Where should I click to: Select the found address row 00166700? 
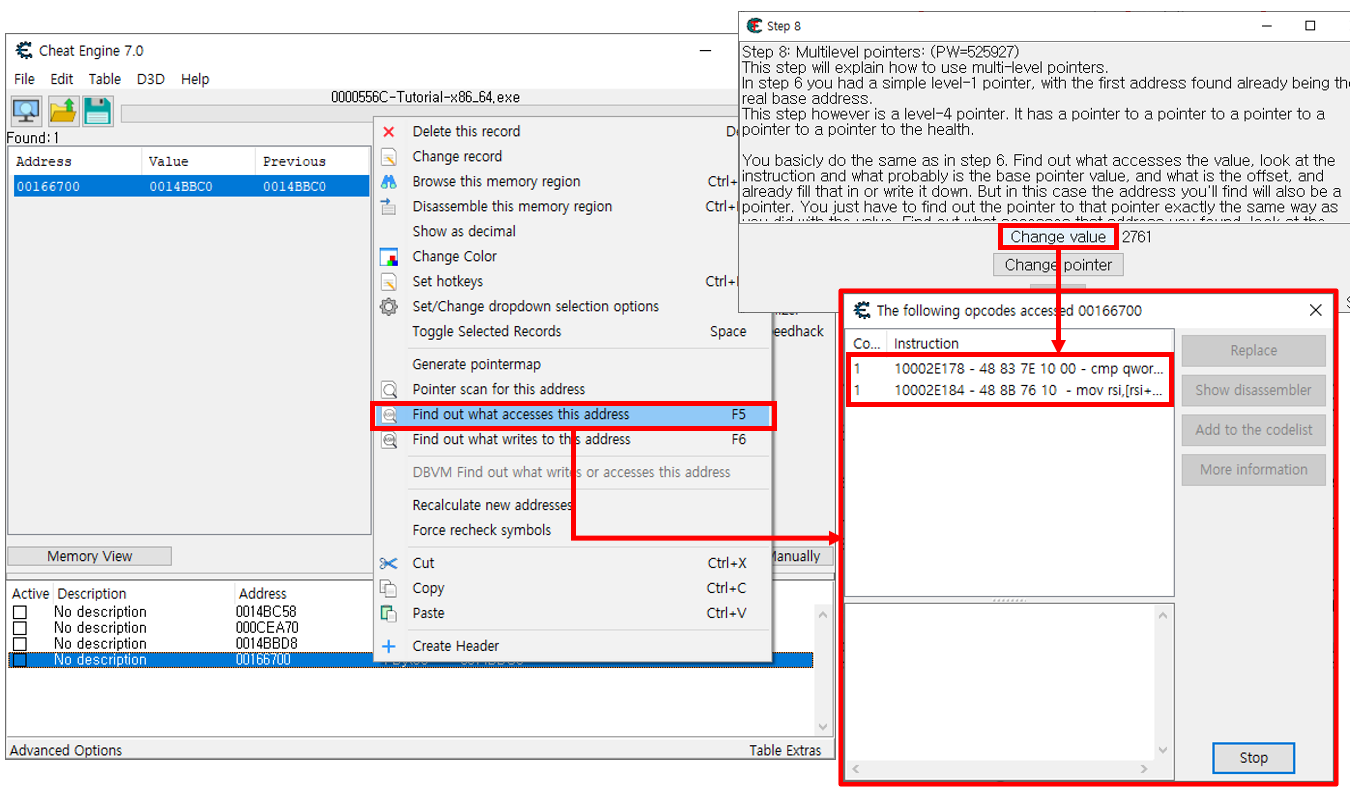(x=190, y=186)
